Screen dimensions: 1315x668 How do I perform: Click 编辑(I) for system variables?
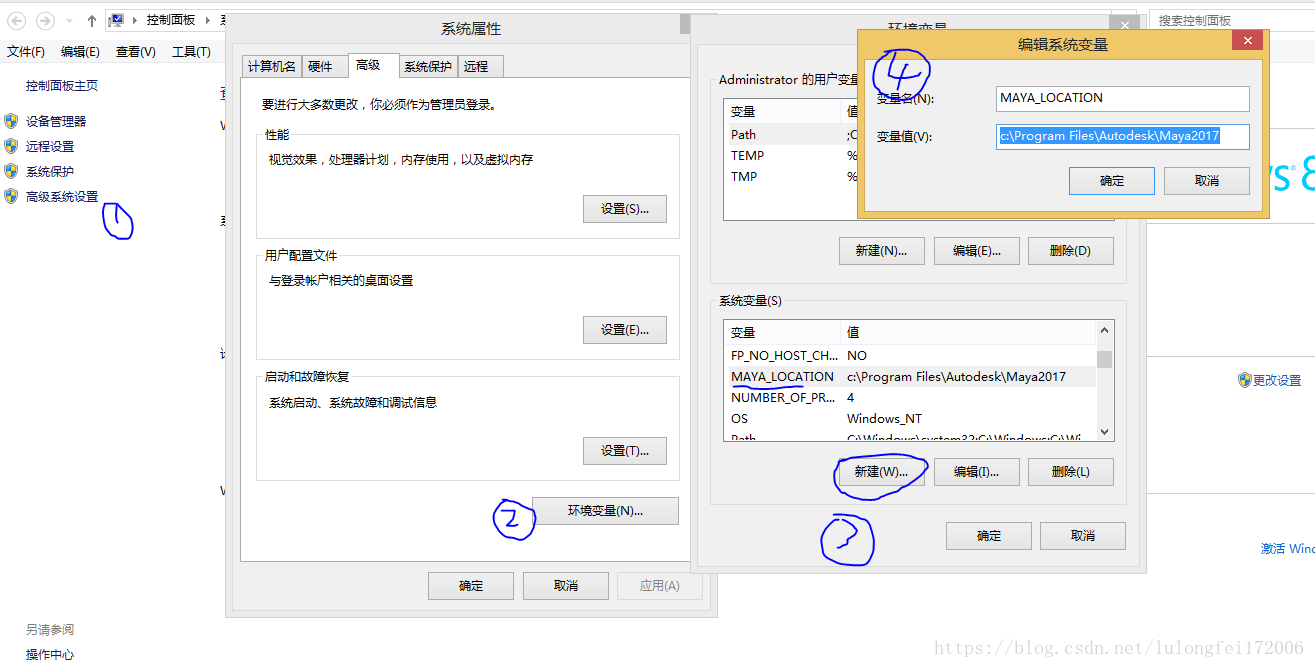coord(976,472)
